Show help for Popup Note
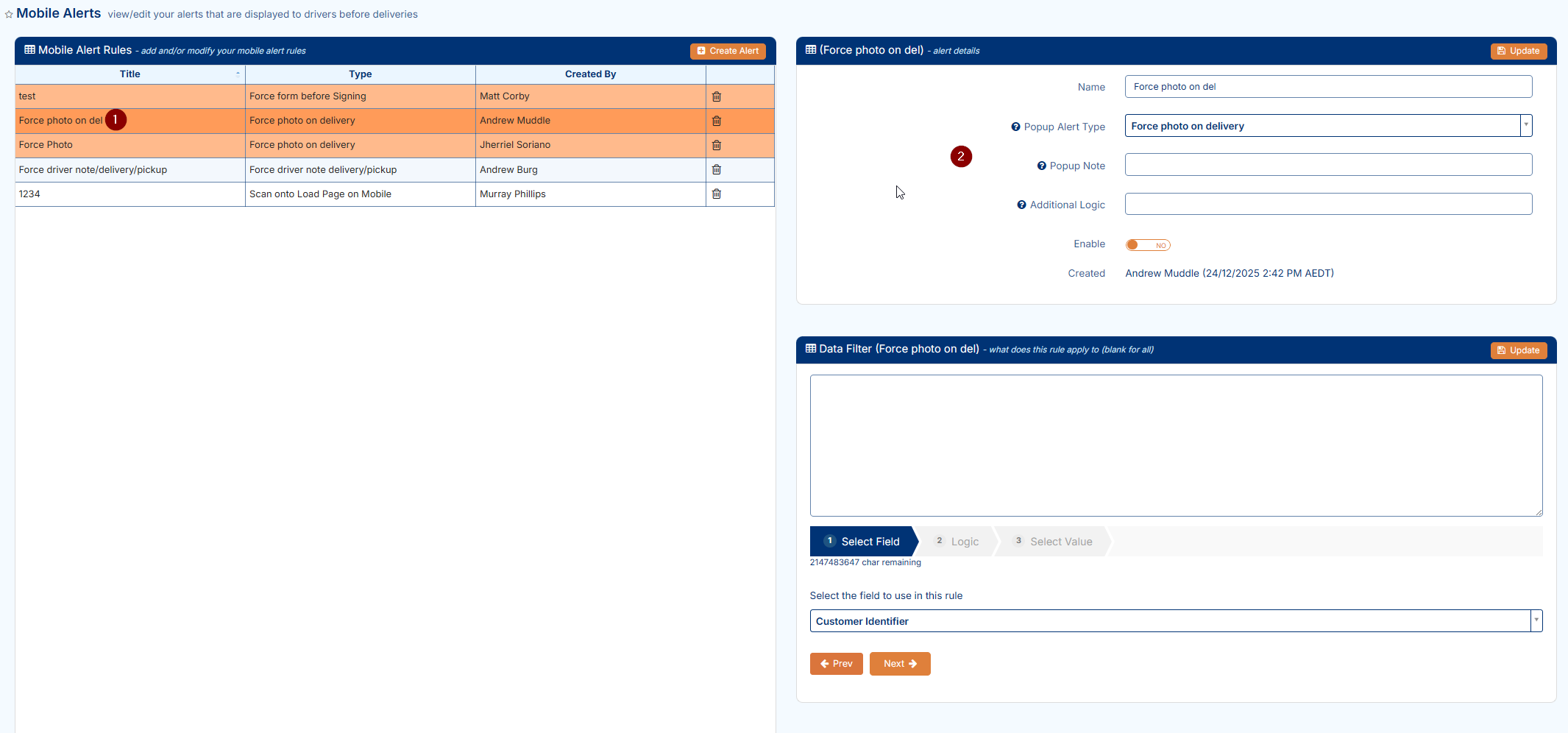Image resolution: width=1568 pixels, height=733 pixels. [x=1041, y=166]
